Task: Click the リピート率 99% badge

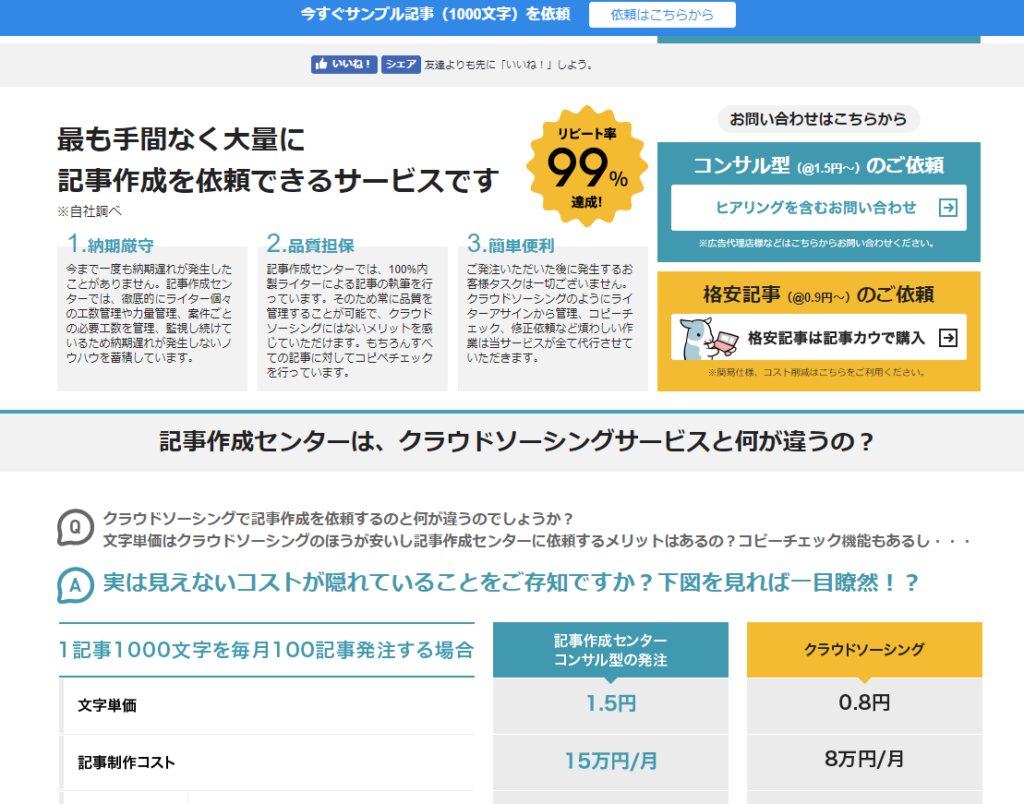Action: coord(587,167)
